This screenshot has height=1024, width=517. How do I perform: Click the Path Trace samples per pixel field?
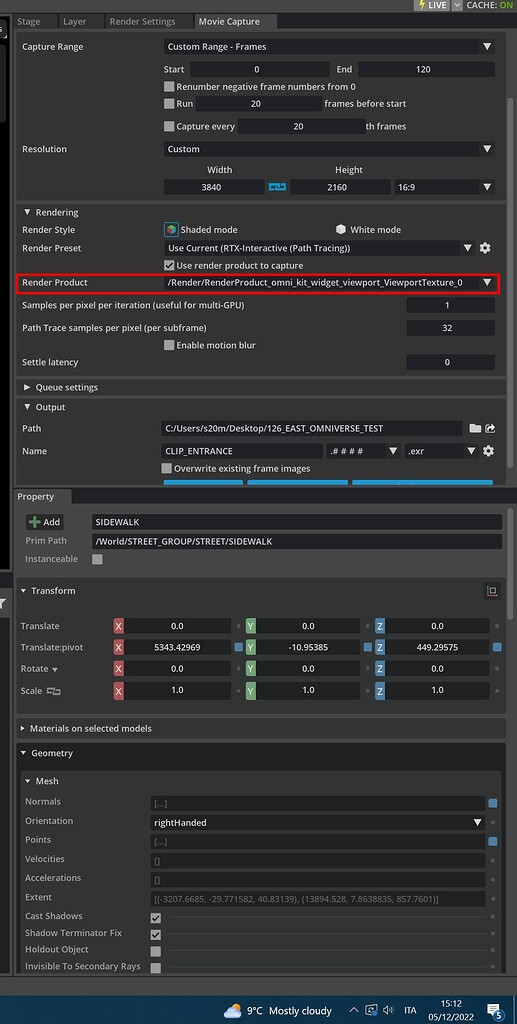447,328
